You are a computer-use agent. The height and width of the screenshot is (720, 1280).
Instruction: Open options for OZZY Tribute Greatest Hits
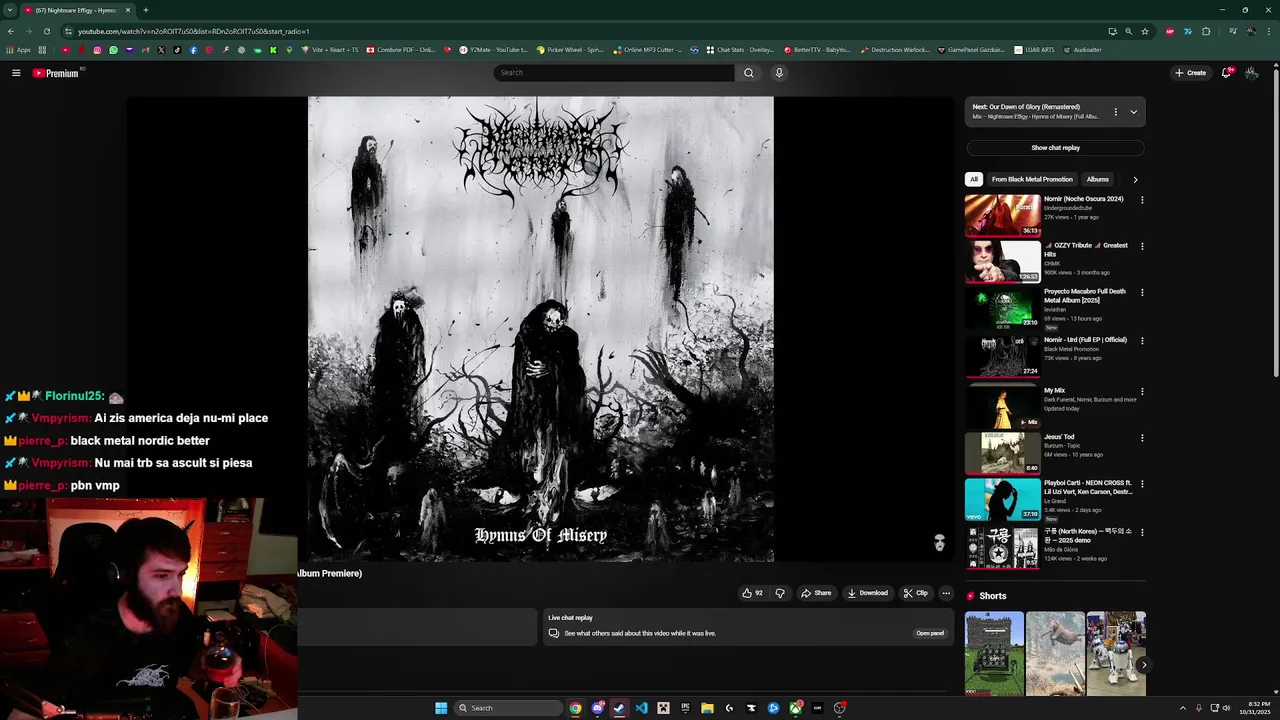click(x=1142, y=246)
